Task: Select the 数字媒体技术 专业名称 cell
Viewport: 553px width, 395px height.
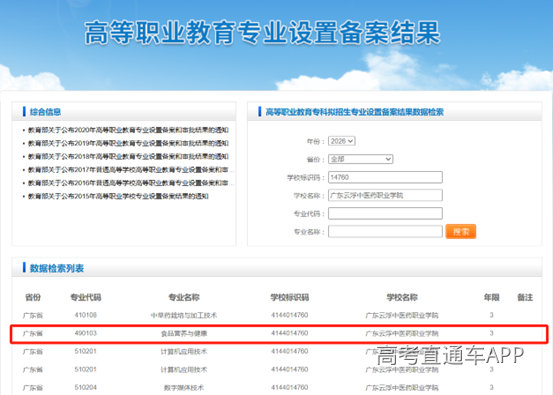Action: click(184, 388)
